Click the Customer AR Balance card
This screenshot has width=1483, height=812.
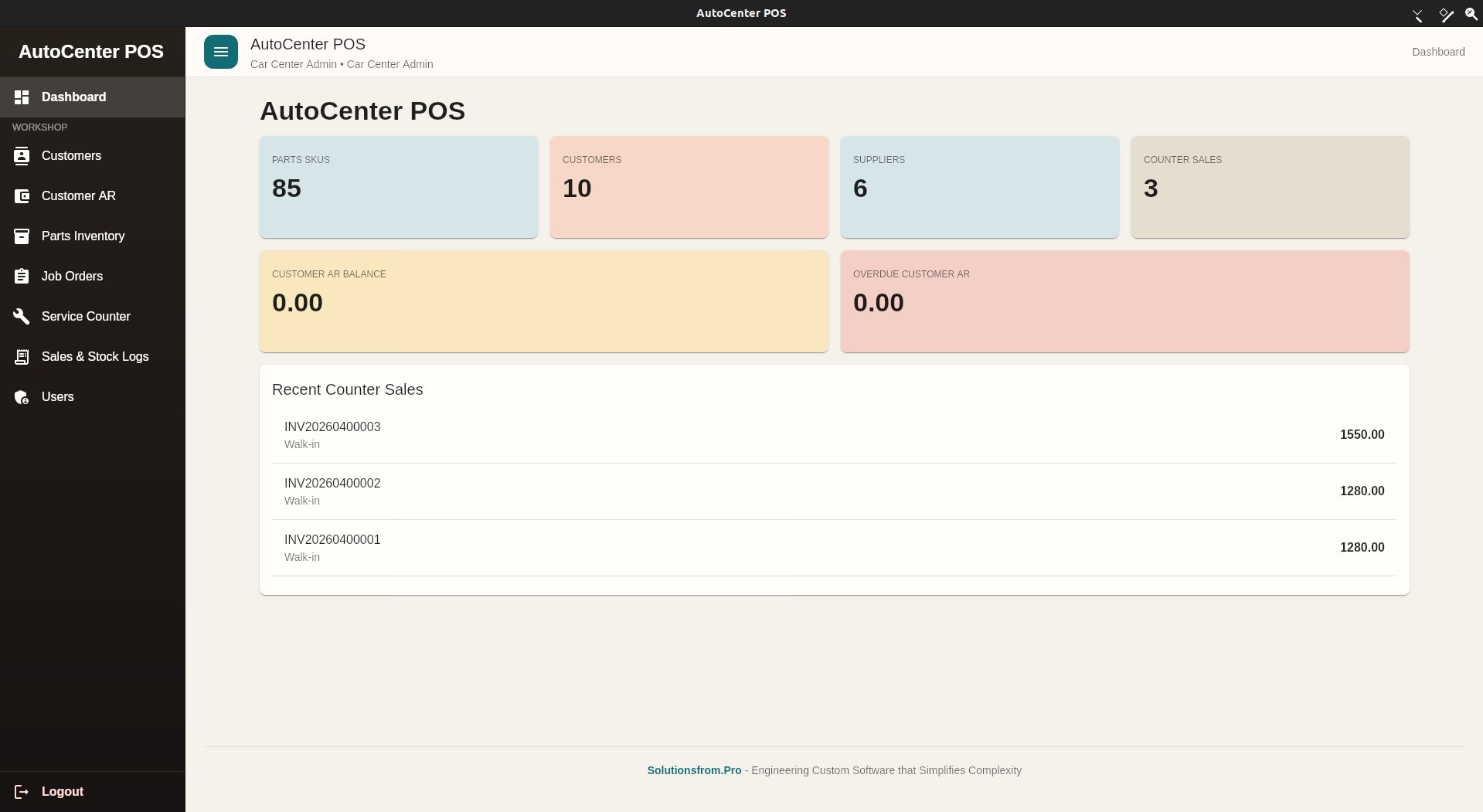pyautogui.click(x=544, y=301)
